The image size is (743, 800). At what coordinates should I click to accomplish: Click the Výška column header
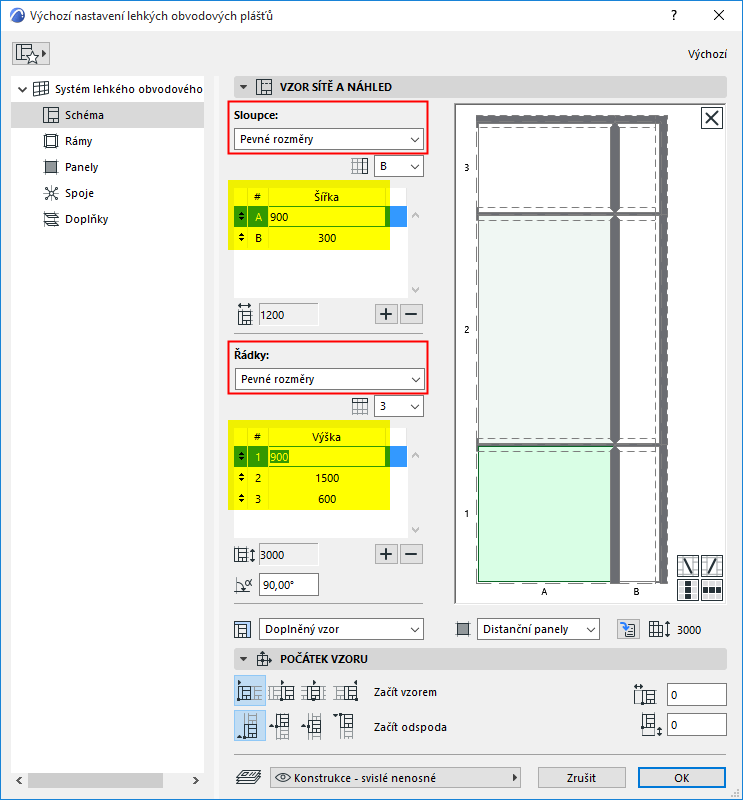(327, 437)
